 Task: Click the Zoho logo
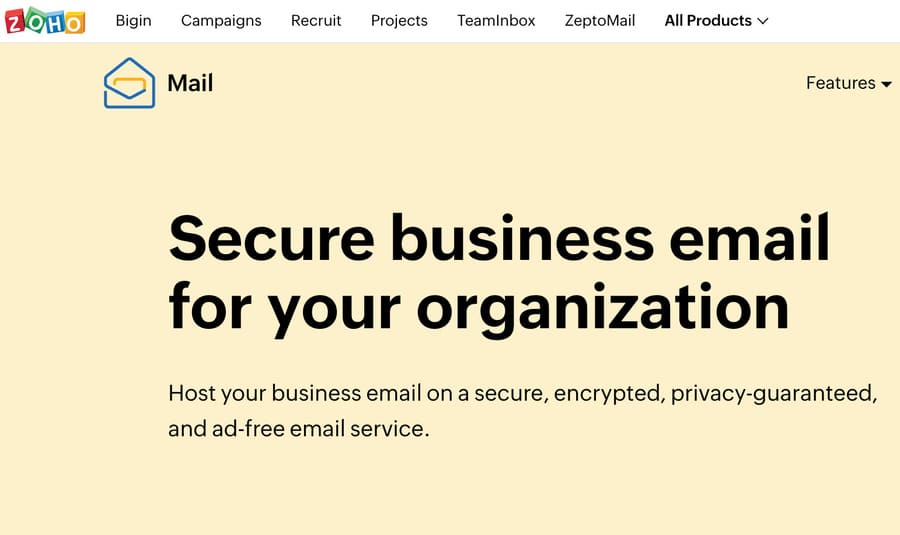click(46, 20)
